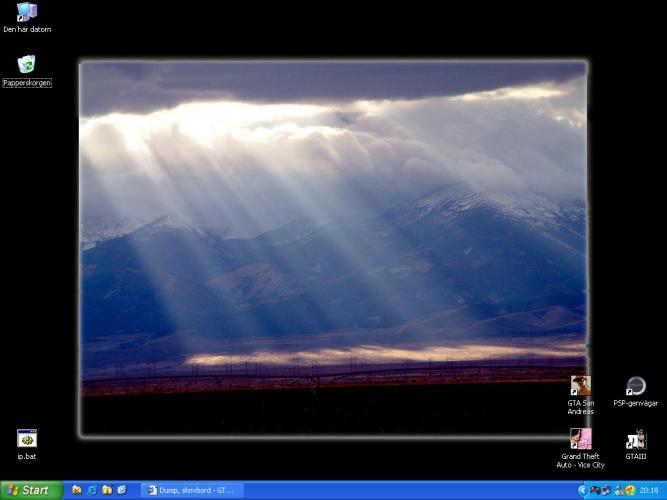Viewport: 667px width, 500px height.
Task: Click first quick launch folder icon
Action: (77, 490)
